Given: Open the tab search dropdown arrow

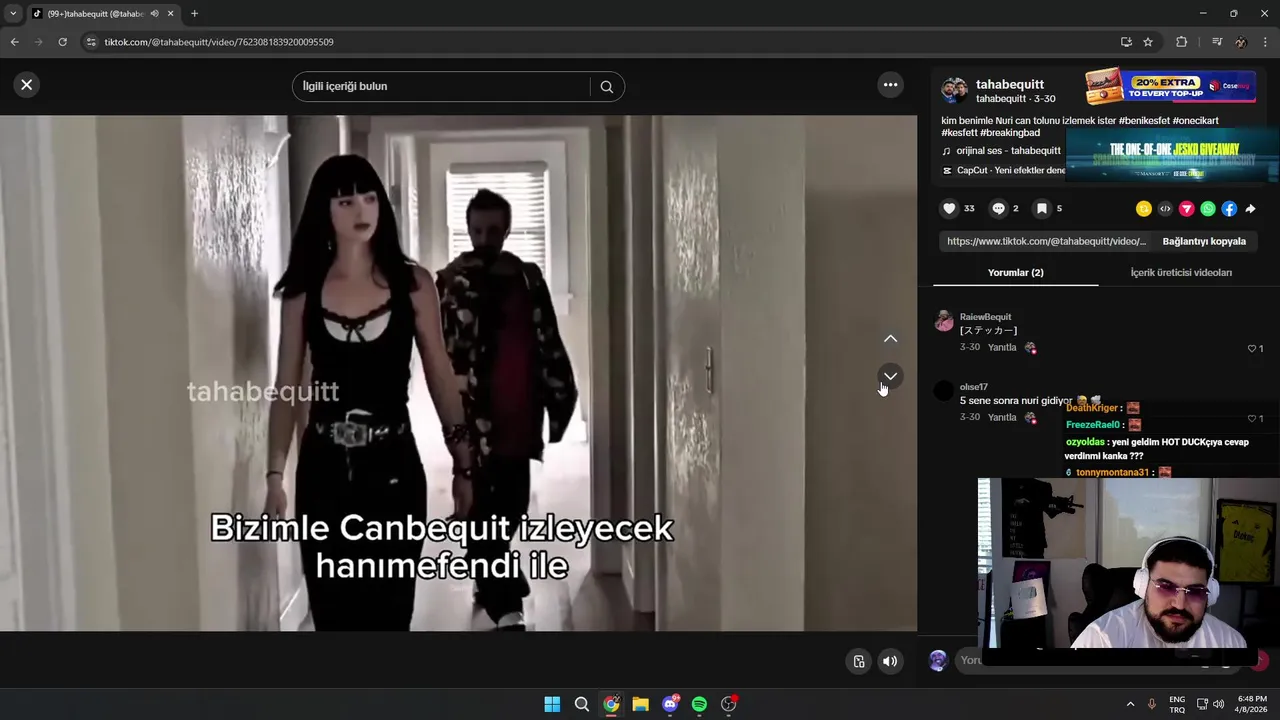Looking at the screenshot, I should (x=13, y=13).
